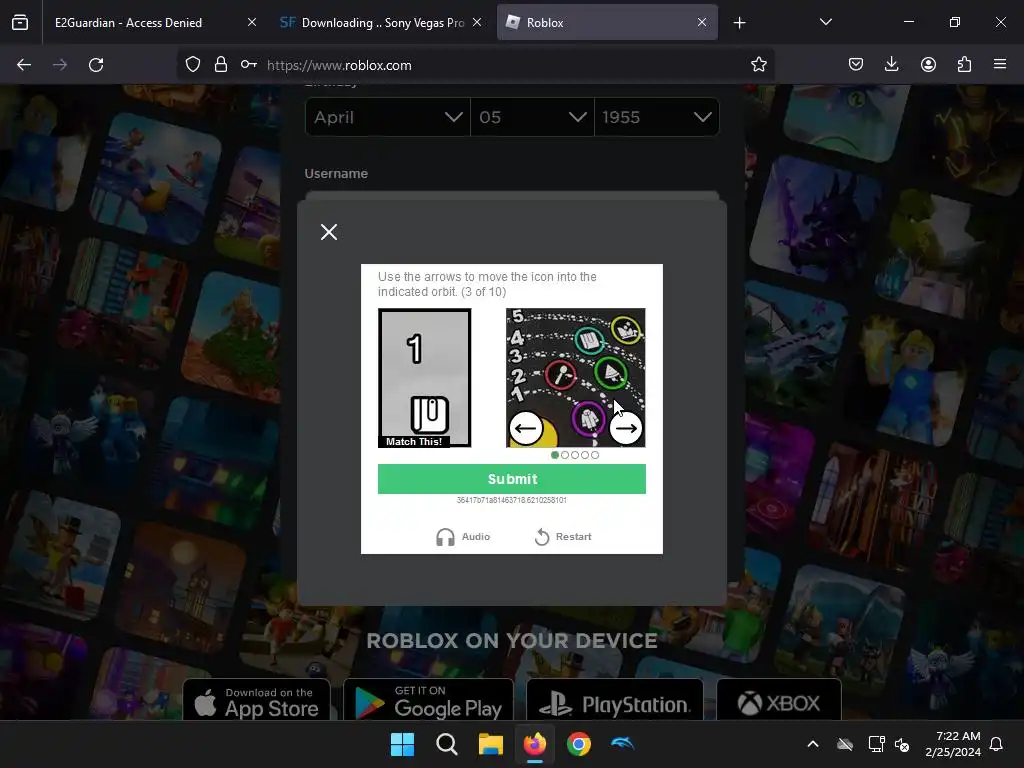Click the right arrow in the orbit puzzle
The image size is (1024, 768).
[x=626, y=428]
